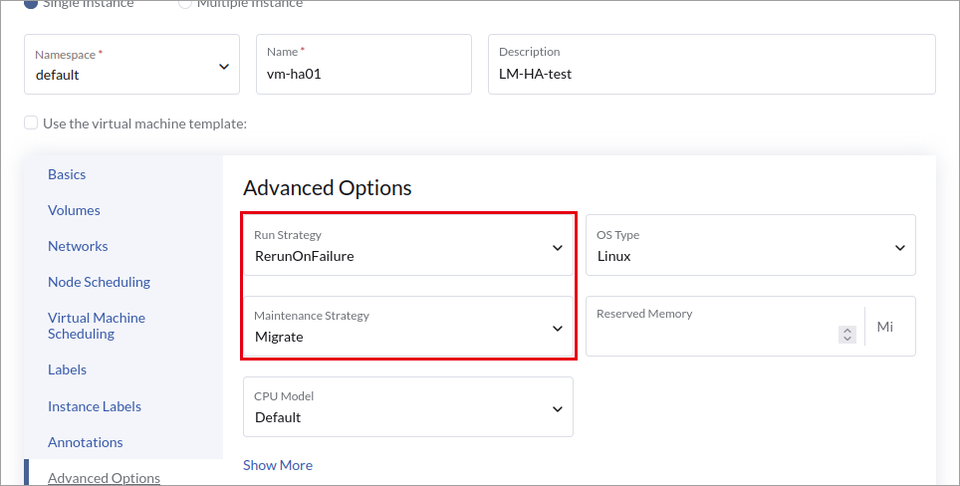This screenshot has width=960, height=486.
Task: Open the Networks tab
Action: 78,246
